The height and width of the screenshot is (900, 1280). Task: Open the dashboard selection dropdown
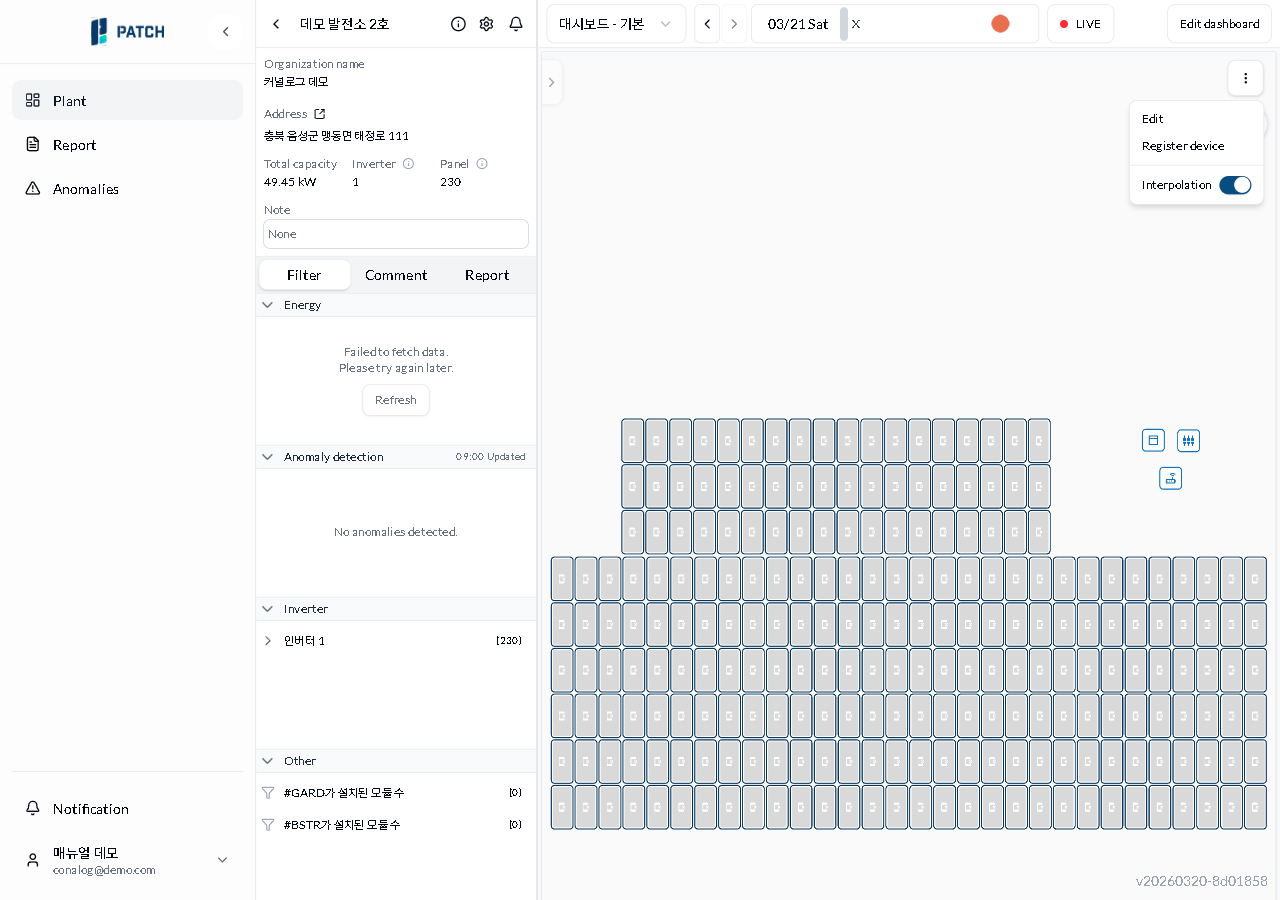click(x=615, y=24)
